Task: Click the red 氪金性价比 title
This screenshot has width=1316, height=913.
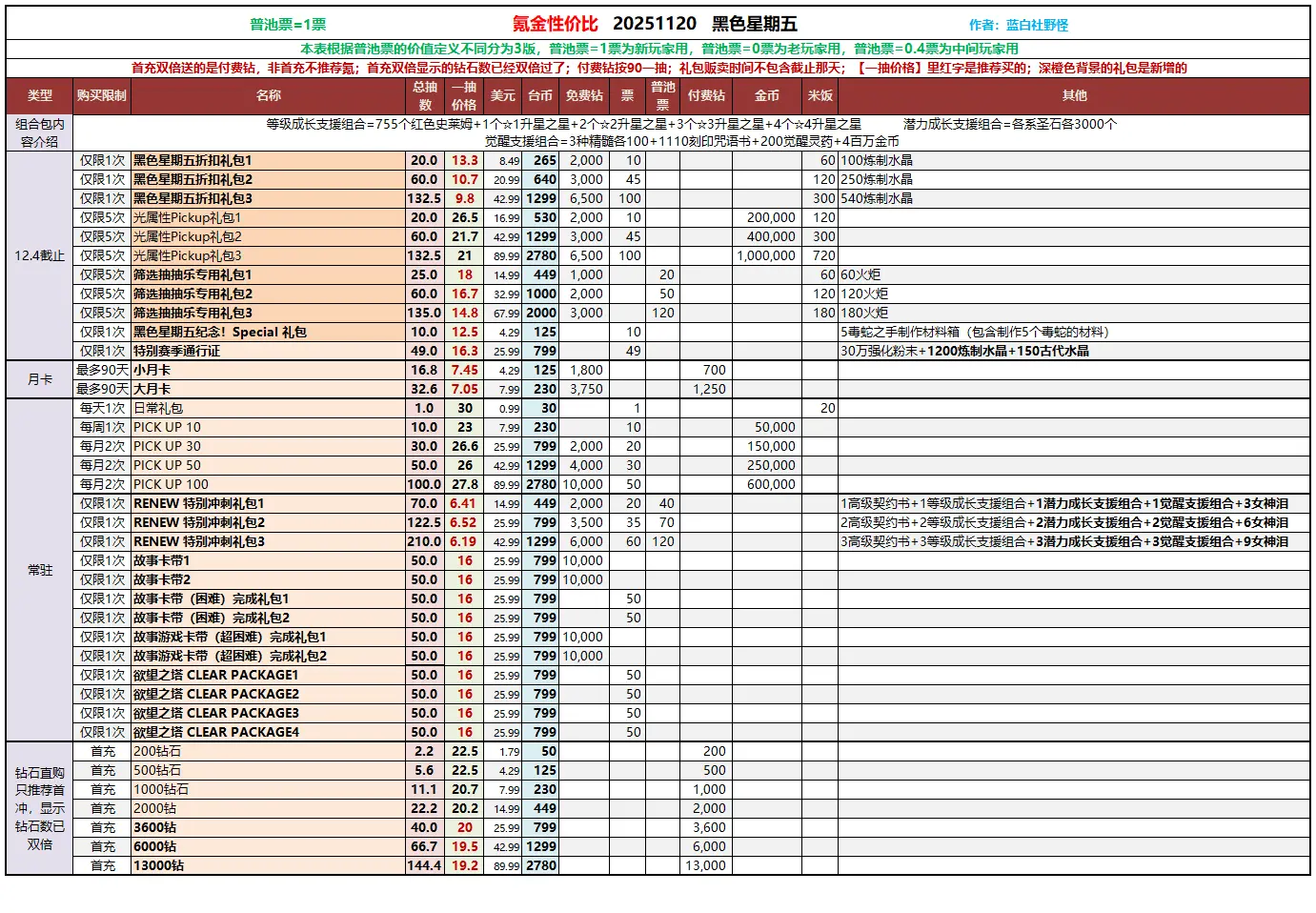Action: [x=555, y=24]
